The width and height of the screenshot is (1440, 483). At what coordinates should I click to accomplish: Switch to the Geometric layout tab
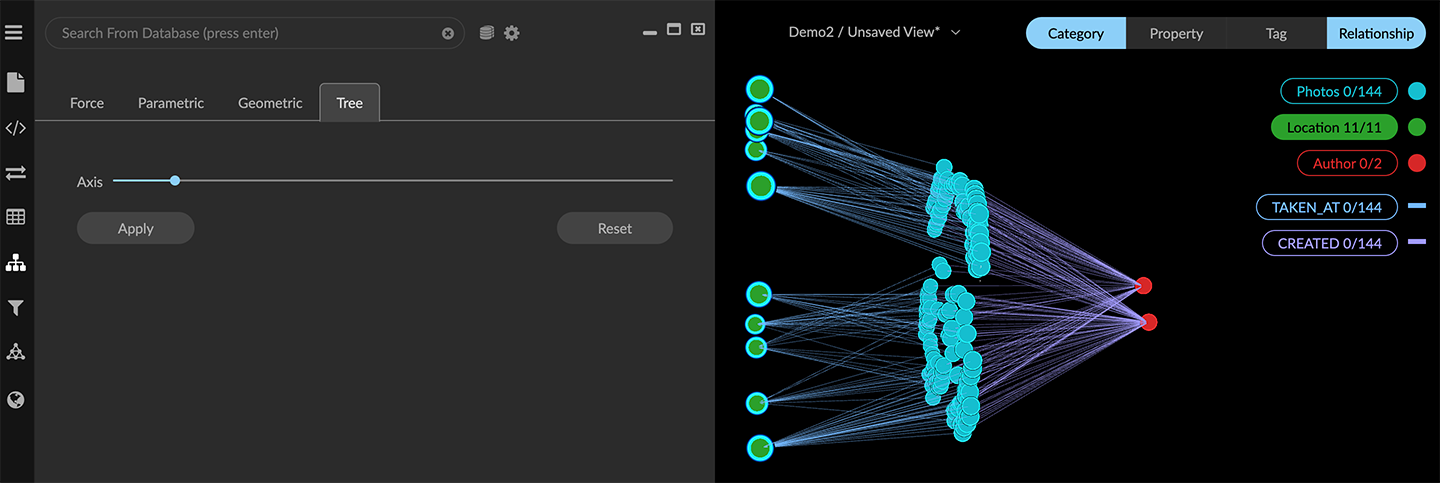[x=270, y=103]
